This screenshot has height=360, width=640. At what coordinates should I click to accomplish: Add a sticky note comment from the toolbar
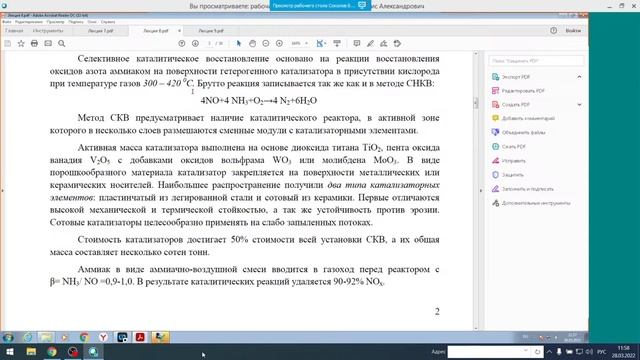[x=357, y=43]
